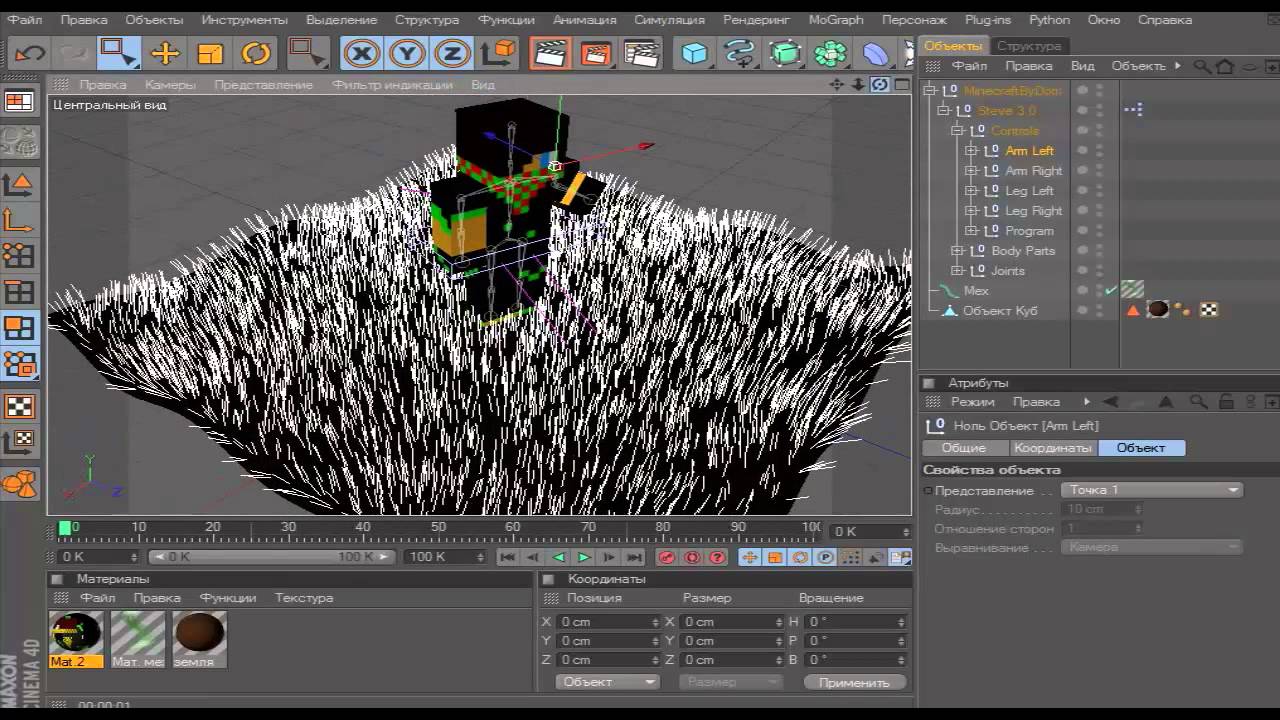Click the Attributes panel up arrow

[x=1166, y=402]
